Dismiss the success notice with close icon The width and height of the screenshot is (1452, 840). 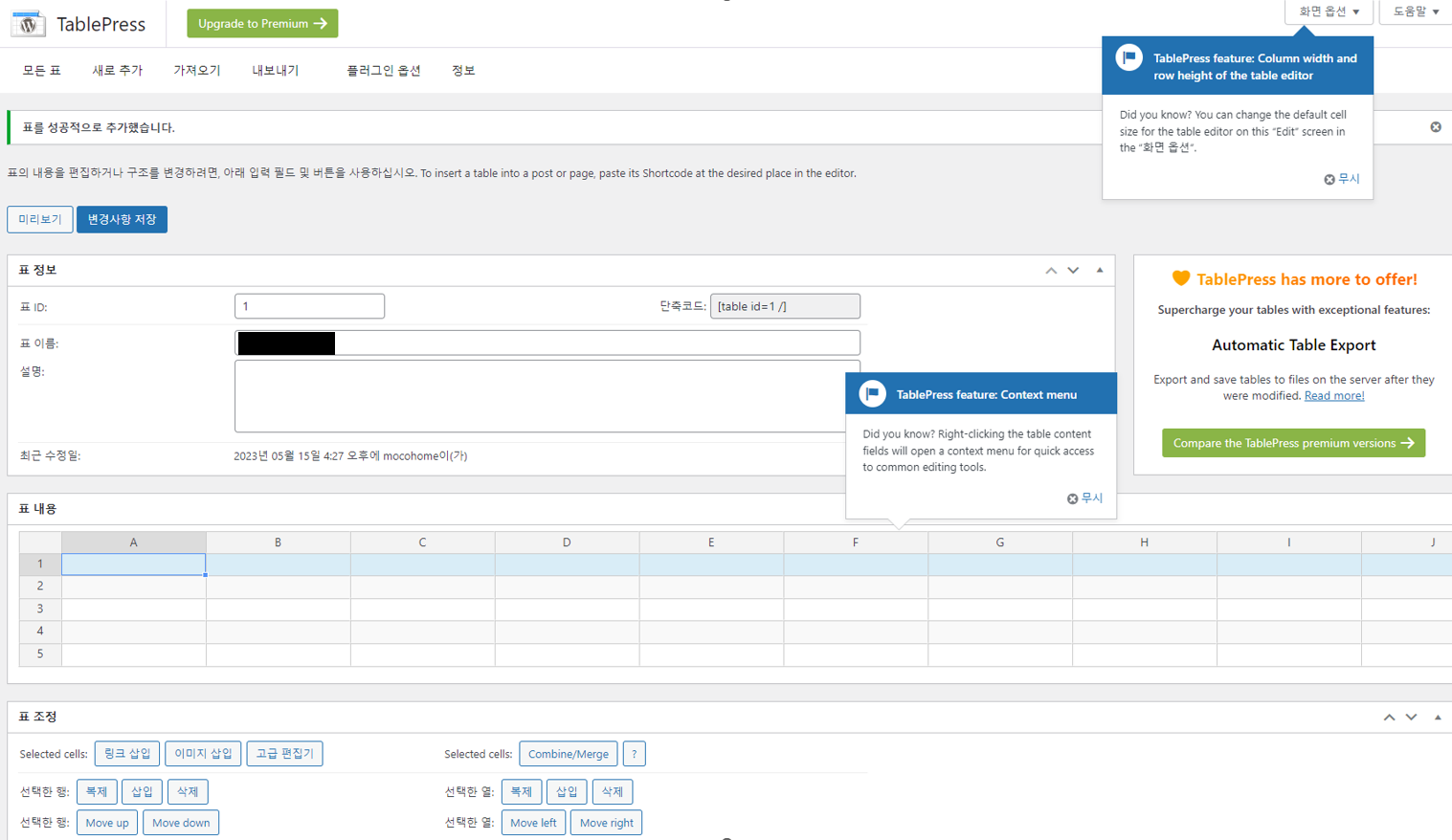coord(1436,127)
